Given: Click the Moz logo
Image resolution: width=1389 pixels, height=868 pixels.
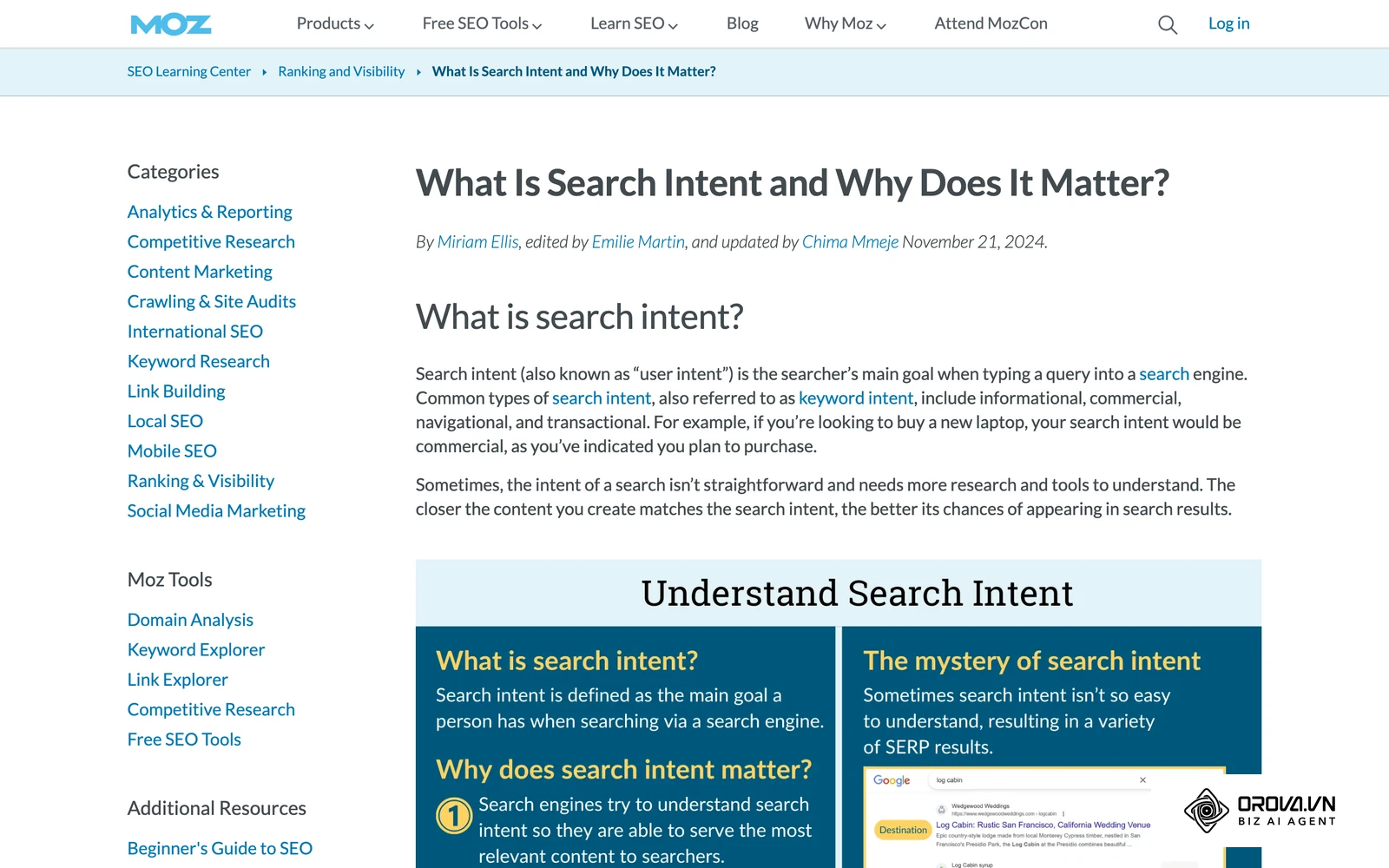Looking at the screenshot, I should point(171,24).
